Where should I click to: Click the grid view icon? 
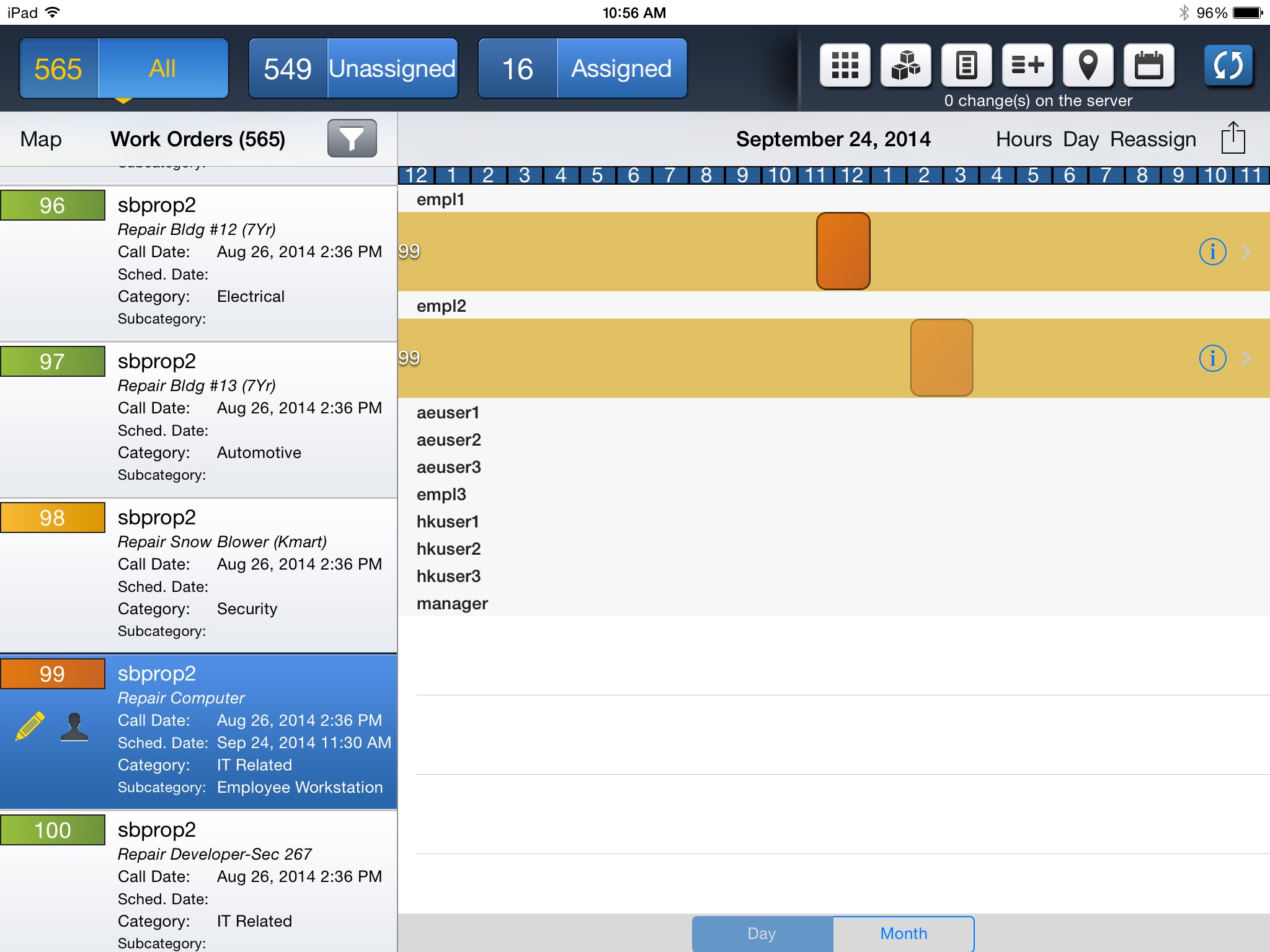pos(843,68)
